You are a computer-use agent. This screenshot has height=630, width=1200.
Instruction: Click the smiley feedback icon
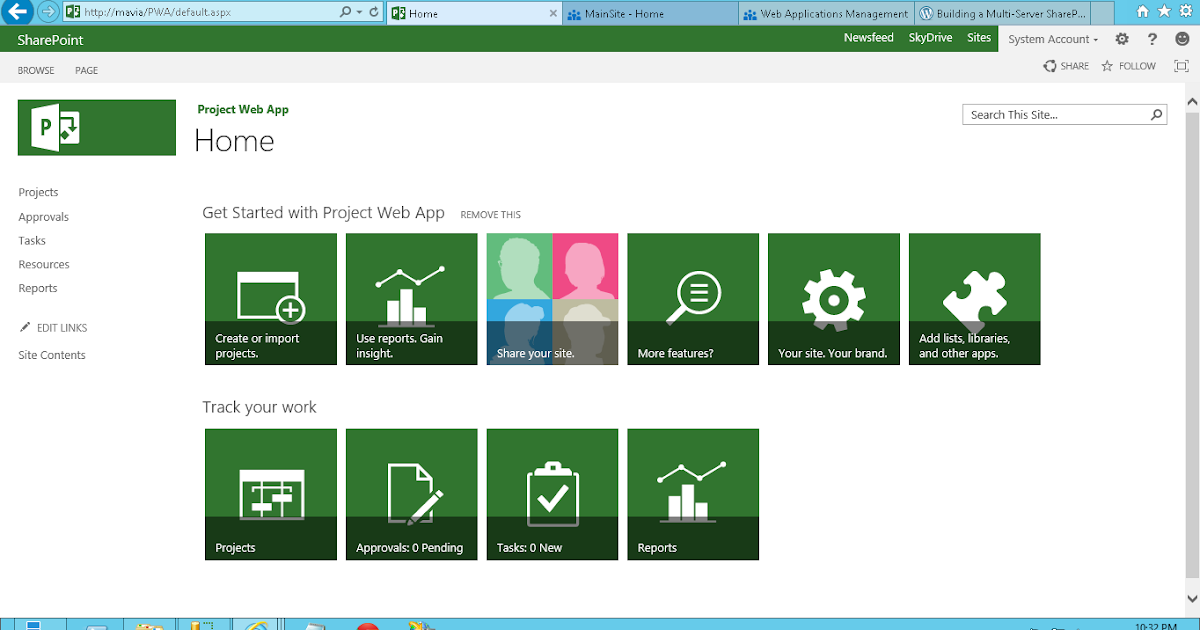pos(1181,39)
